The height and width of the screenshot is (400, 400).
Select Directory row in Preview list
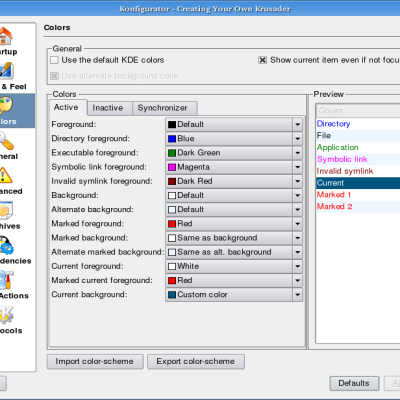[358, 124]
